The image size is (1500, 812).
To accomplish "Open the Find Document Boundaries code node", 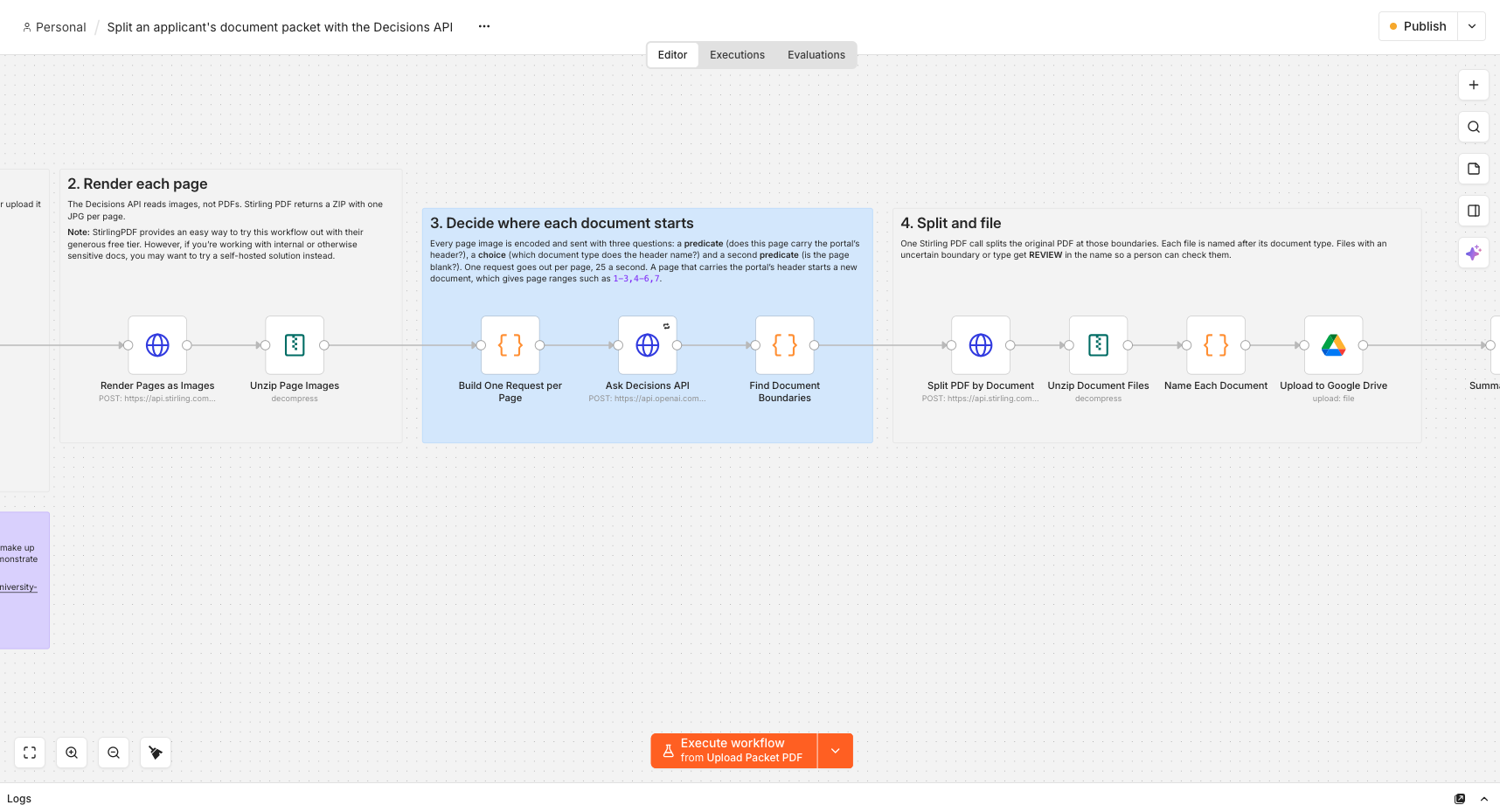I will [785, 345].
